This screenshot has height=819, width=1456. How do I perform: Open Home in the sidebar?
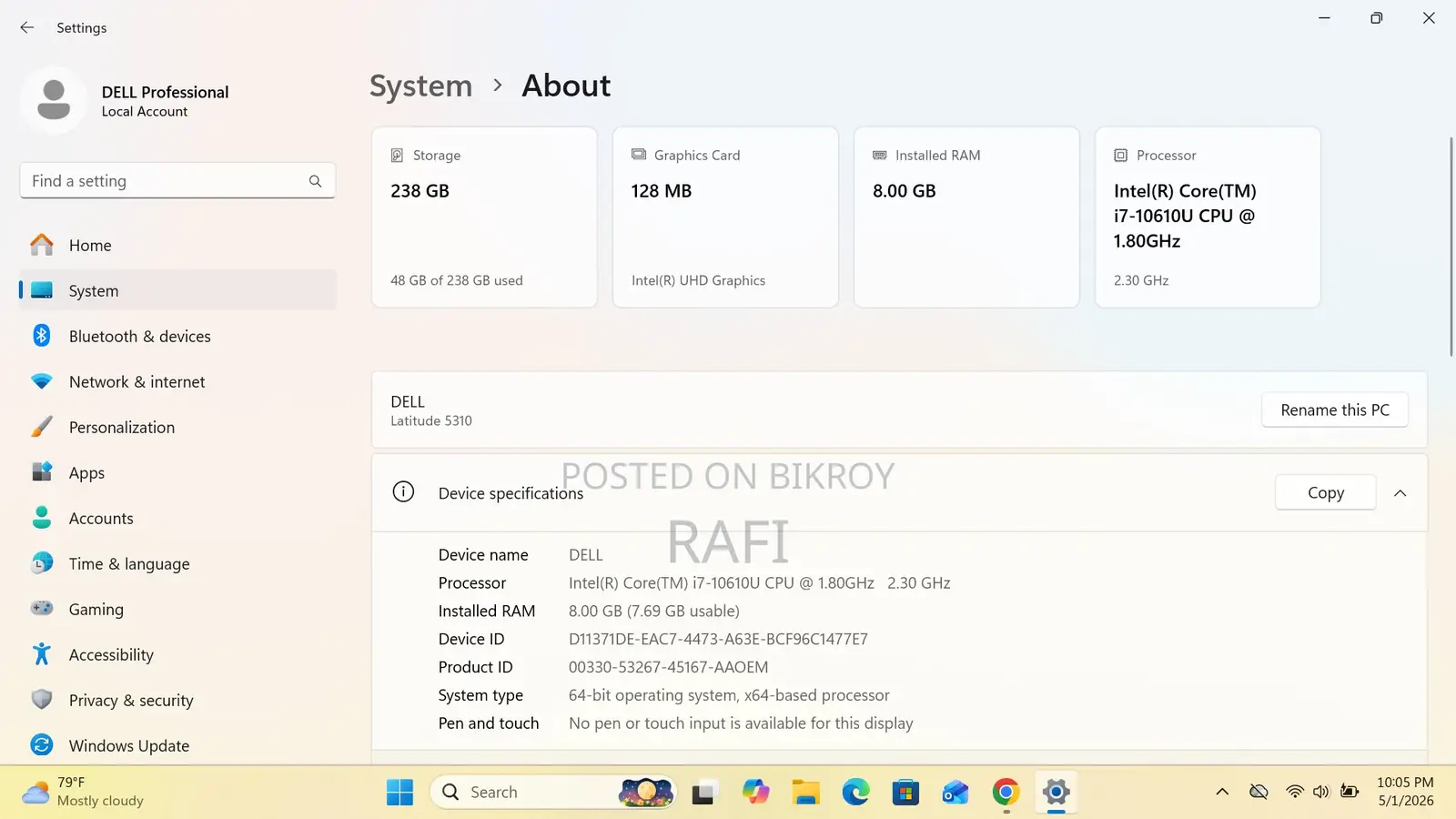click(177, 245)
